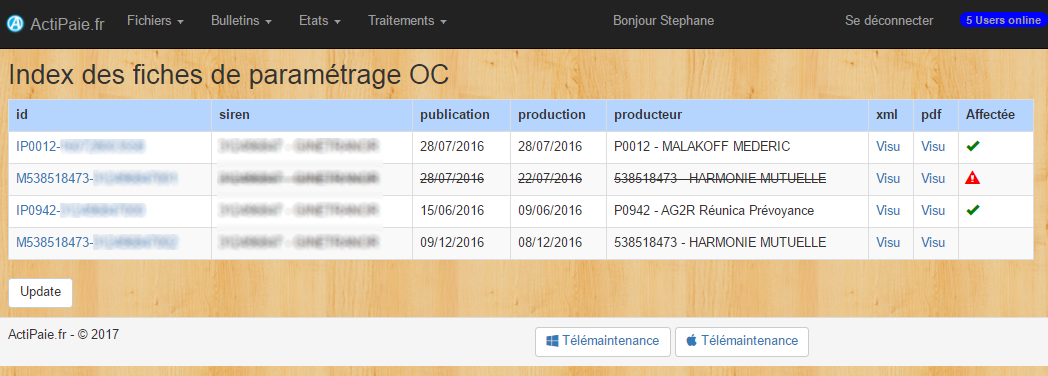The width and height of the screenshot is (1048, 376).
Task: Click ActiPaie.fr - © 2017 footer text
Action: pos(63,334)
